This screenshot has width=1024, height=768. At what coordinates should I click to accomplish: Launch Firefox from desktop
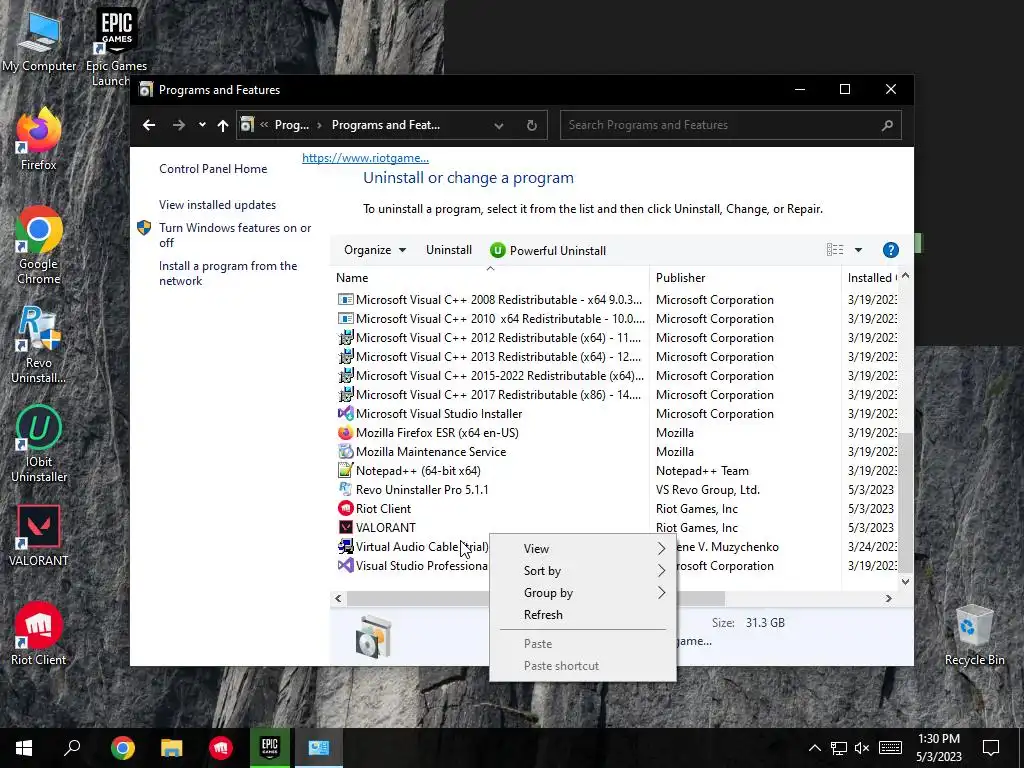click(39, 140)
